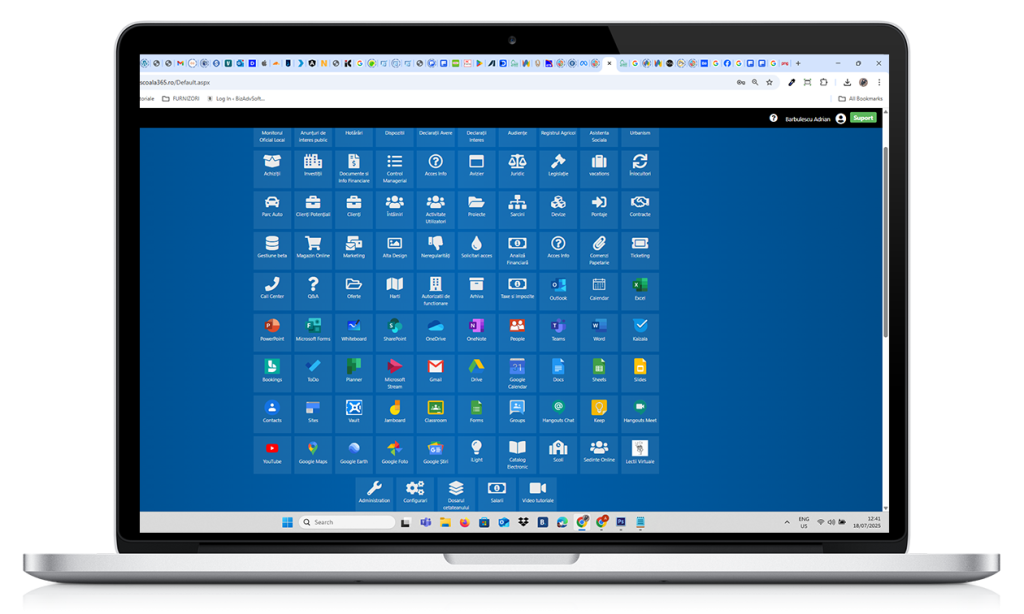Viewport: 1024px width, 614px height.
Task: Open the Q&A question mark tile
Action: click(313, 291)
